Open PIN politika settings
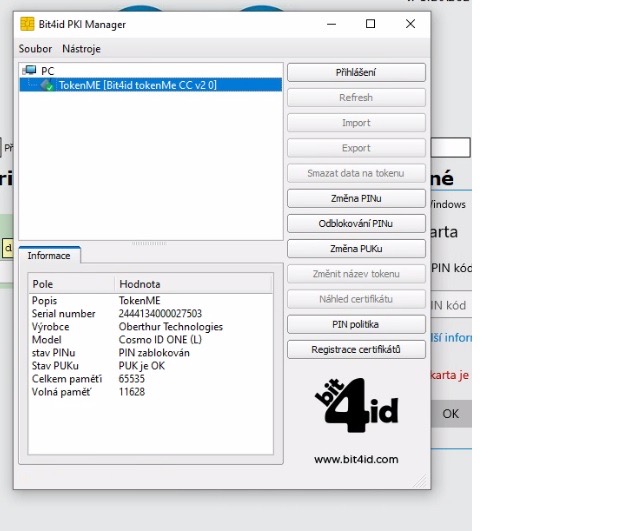The width and height of the screenshot is (623, 531). pos(356,324)
